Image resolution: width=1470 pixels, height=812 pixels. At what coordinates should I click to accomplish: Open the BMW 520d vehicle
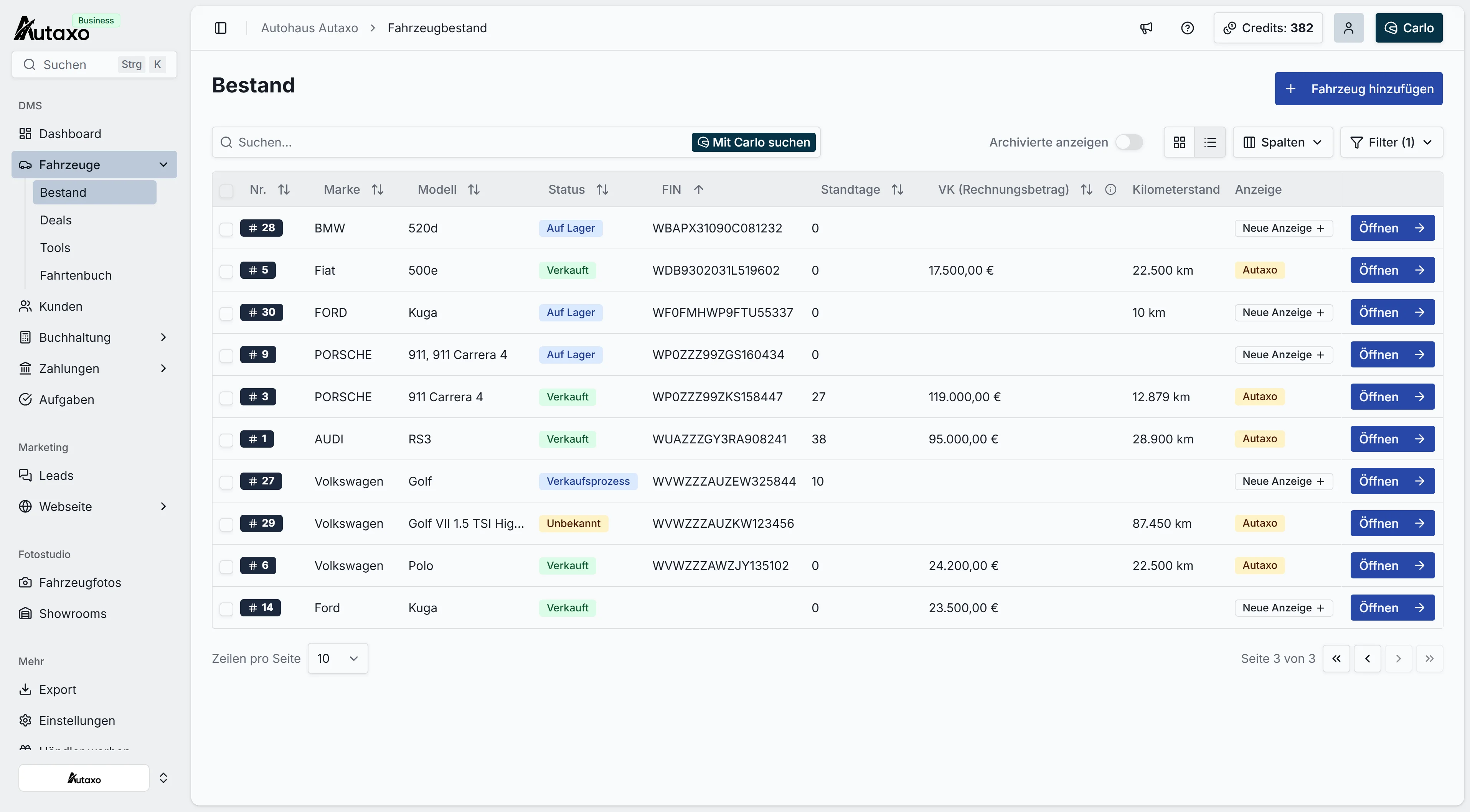point(1392,228)
